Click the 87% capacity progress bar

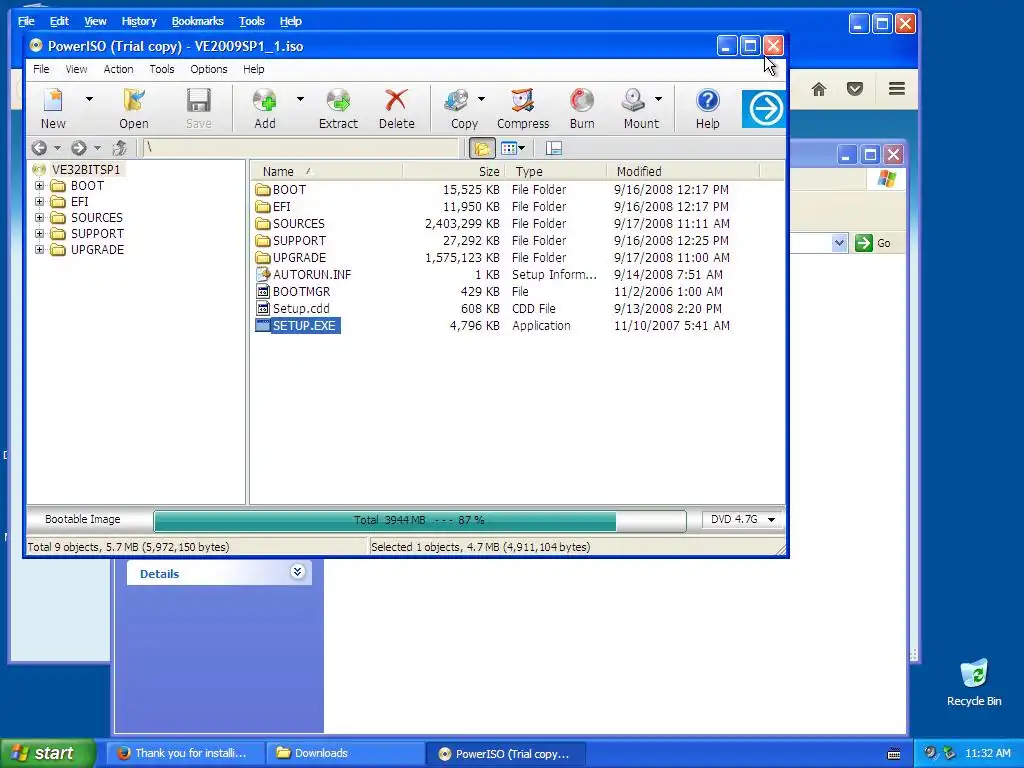click(x=419, y=520)
